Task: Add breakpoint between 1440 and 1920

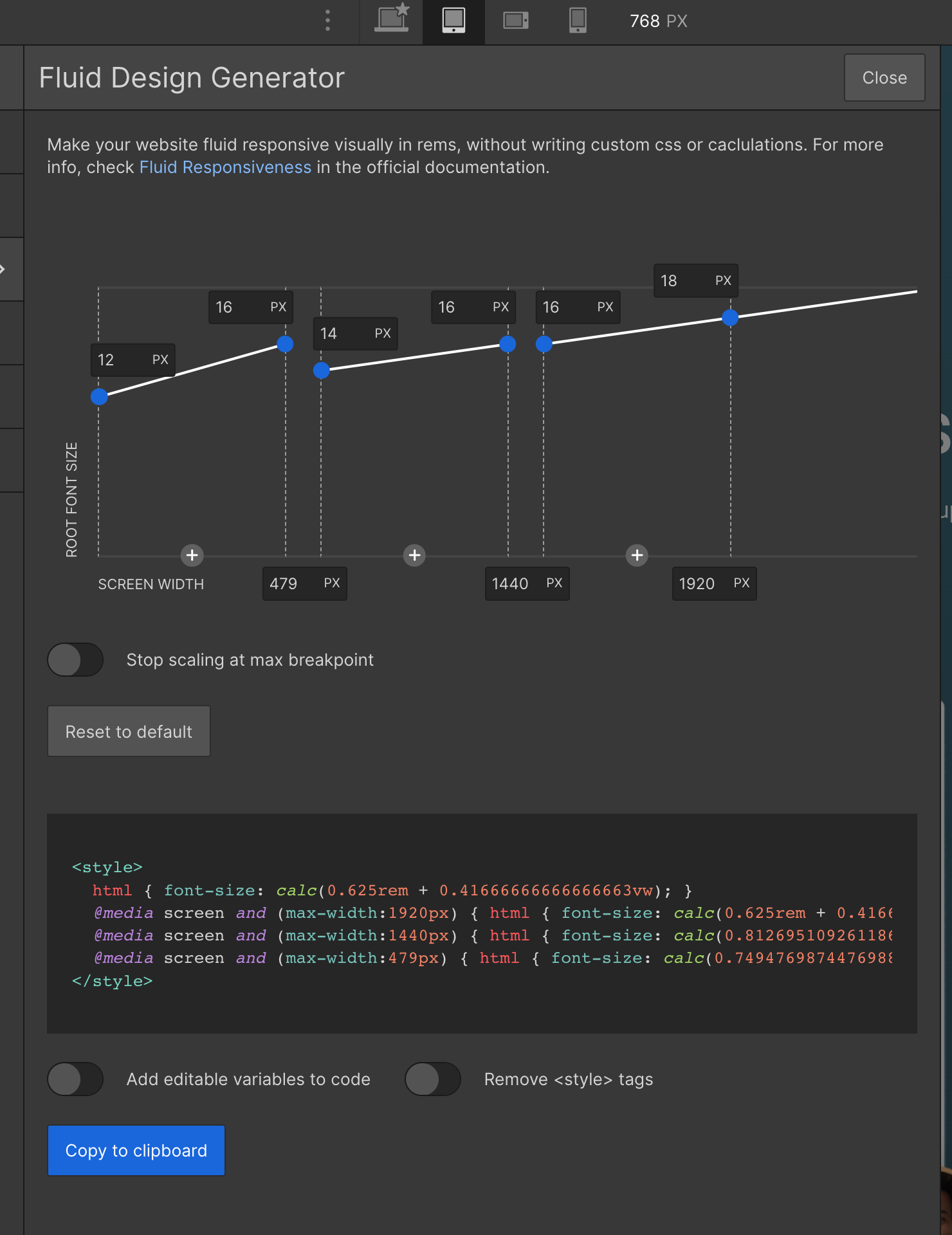Action: pyautogui.click(x=637, y=555)
